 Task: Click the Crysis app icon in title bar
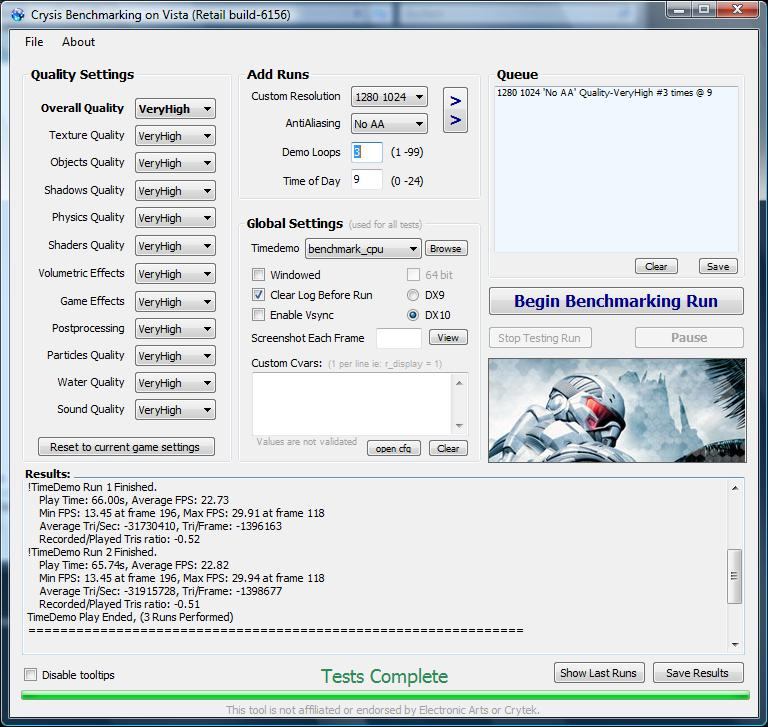[x=18, y=15]
